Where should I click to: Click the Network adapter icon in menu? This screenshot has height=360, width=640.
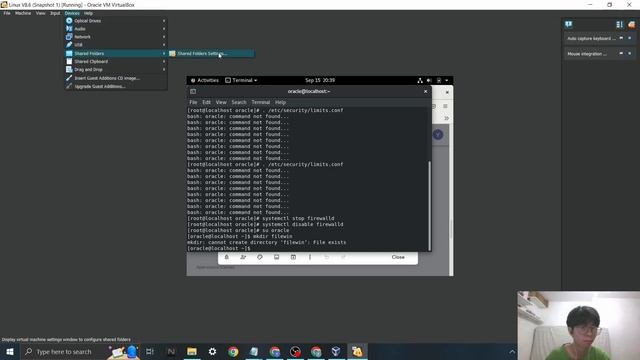(x=69, y=37)
